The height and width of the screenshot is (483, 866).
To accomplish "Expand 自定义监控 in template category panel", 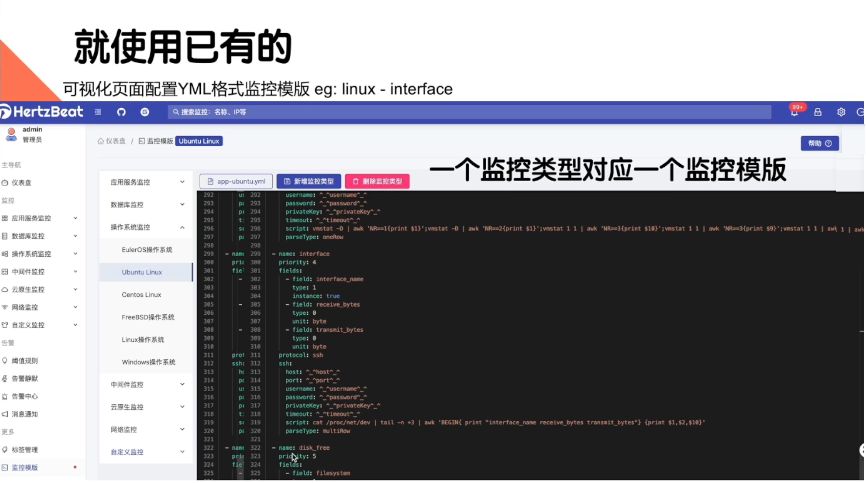I will point(146,452).
